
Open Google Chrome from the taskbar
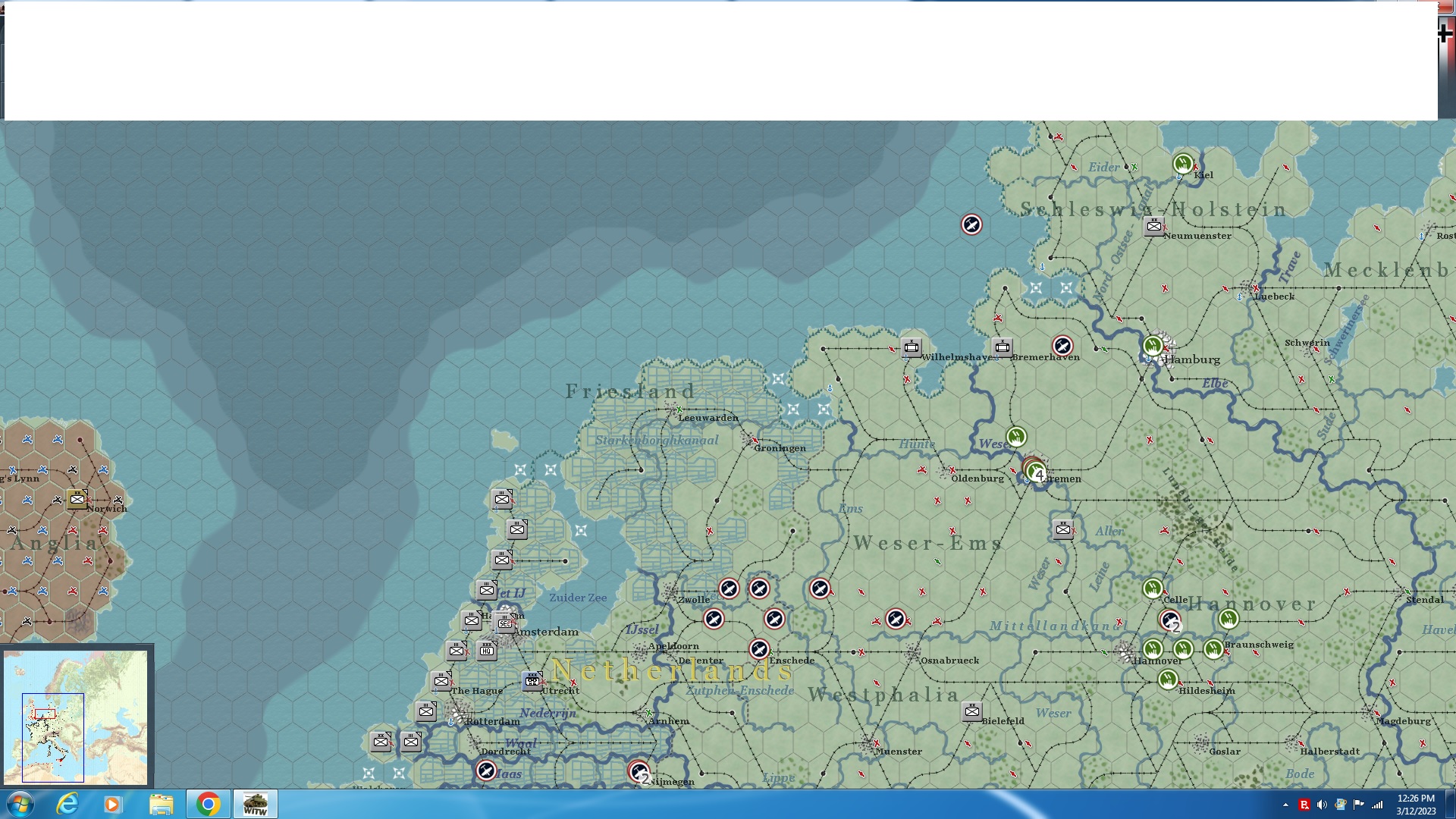[208, 804]
